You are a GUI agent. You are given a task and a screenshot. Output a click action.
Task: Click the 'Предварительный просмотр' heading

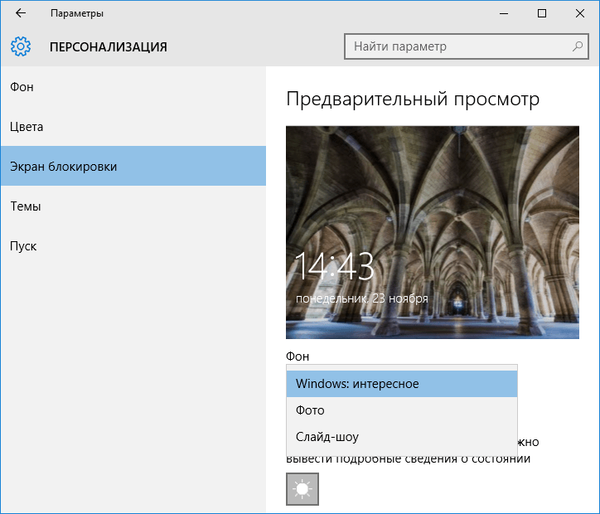[x=413, y=99]
